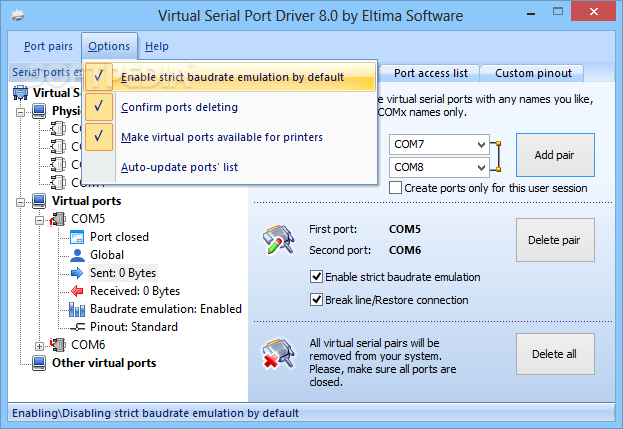The height and width of the screenshot is (429, 623).
Task: Open the Help menu
Action: point(157,46)
